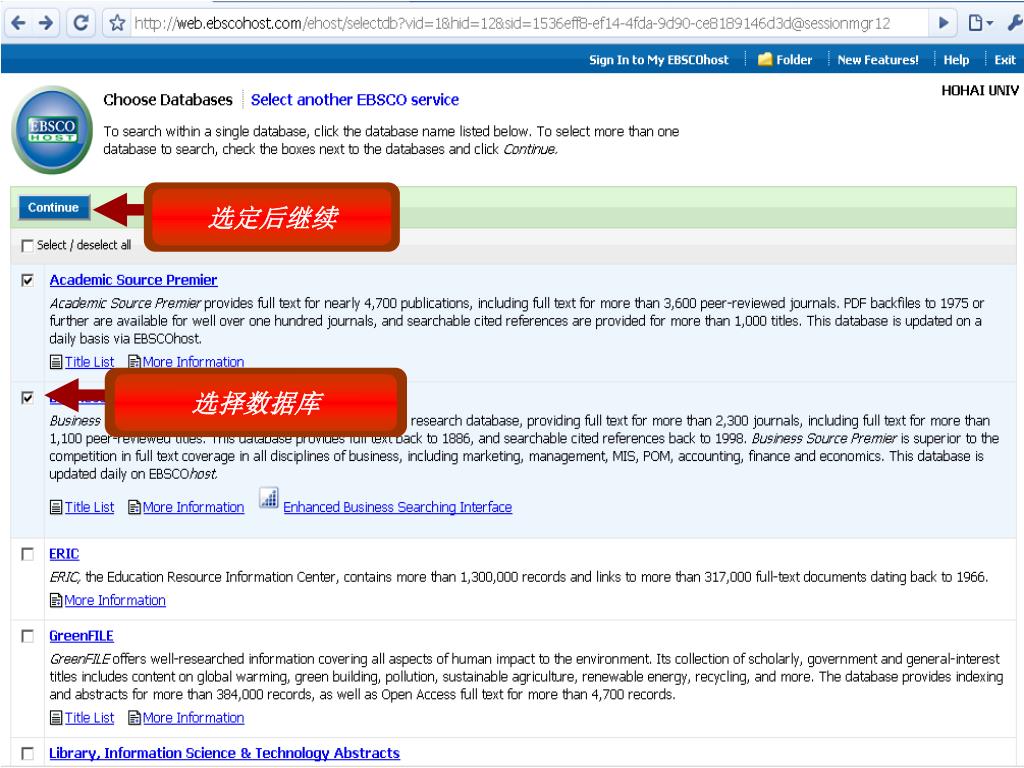
Task: Click the More Information icon under Academic Source Premier
Action: (134, 362)
